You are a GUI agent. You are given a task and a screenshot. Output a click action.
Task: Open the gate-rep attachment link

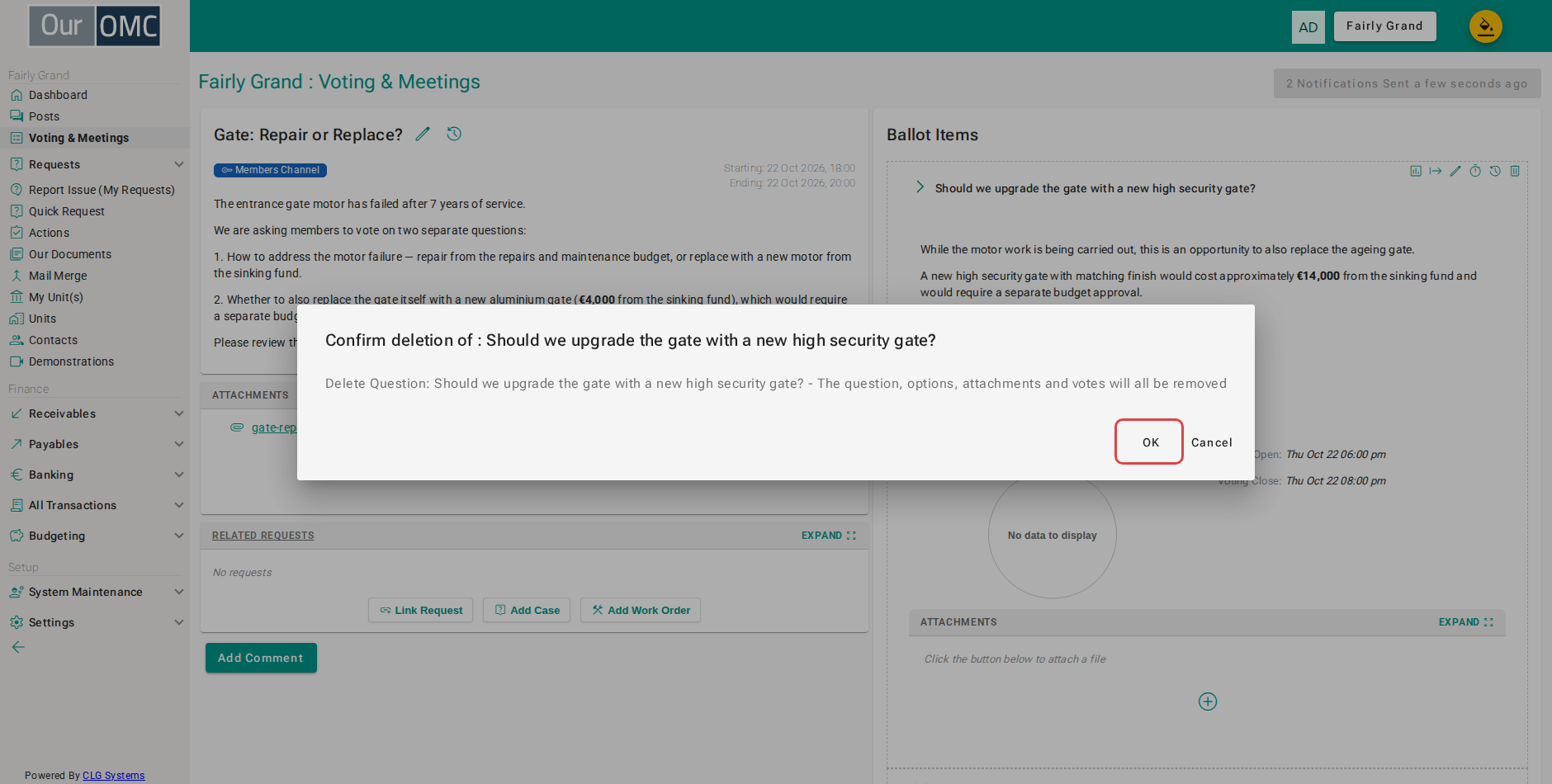[274, 427]
